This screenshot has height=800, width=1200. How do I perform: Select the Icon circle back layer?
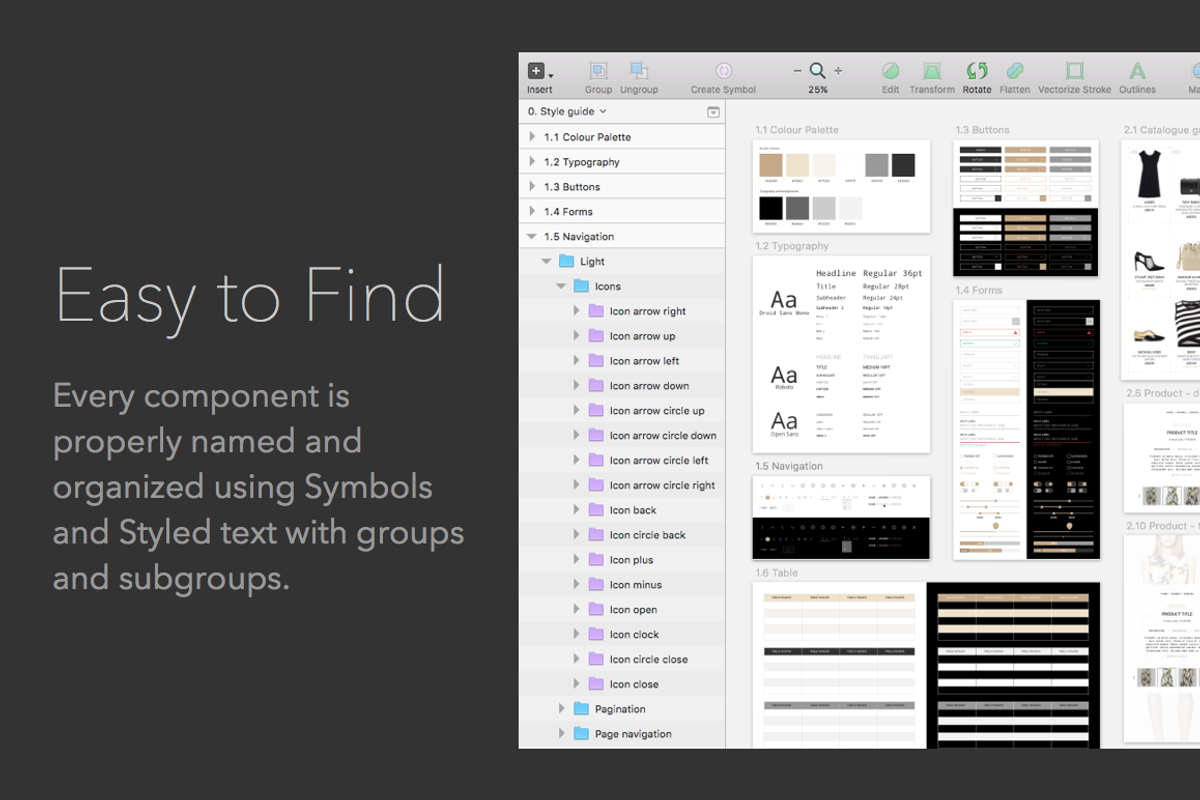622,535
